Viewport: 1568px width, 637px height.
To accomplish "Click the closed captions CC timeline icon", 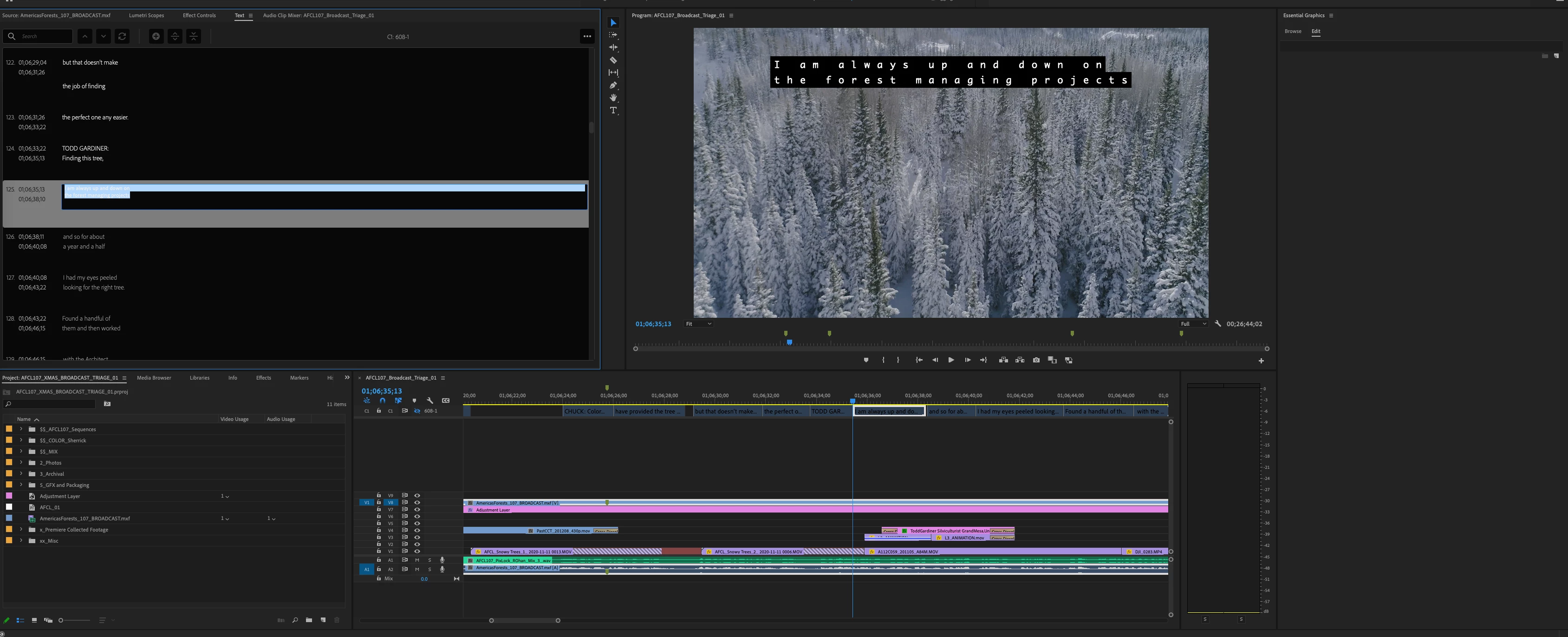I will pyautogui.click(x=446, y=401).
